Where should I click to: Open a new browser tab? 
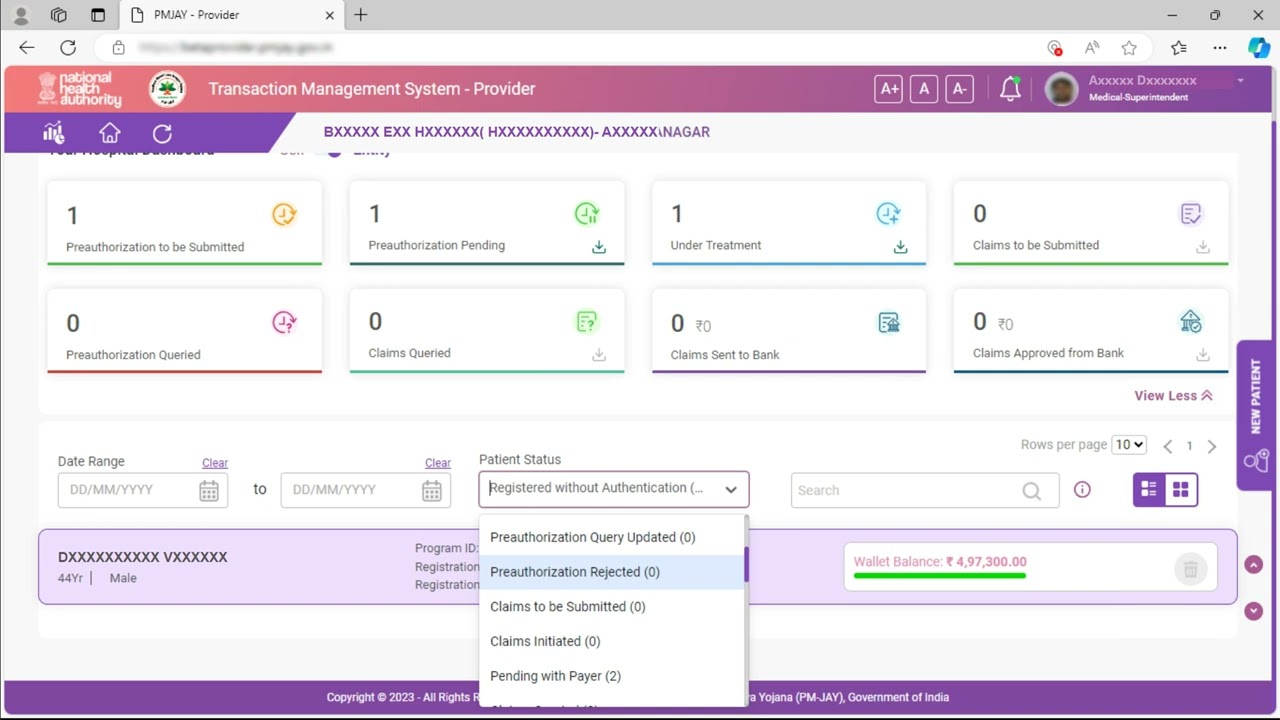pyautogui.click(x=361, y=15)
